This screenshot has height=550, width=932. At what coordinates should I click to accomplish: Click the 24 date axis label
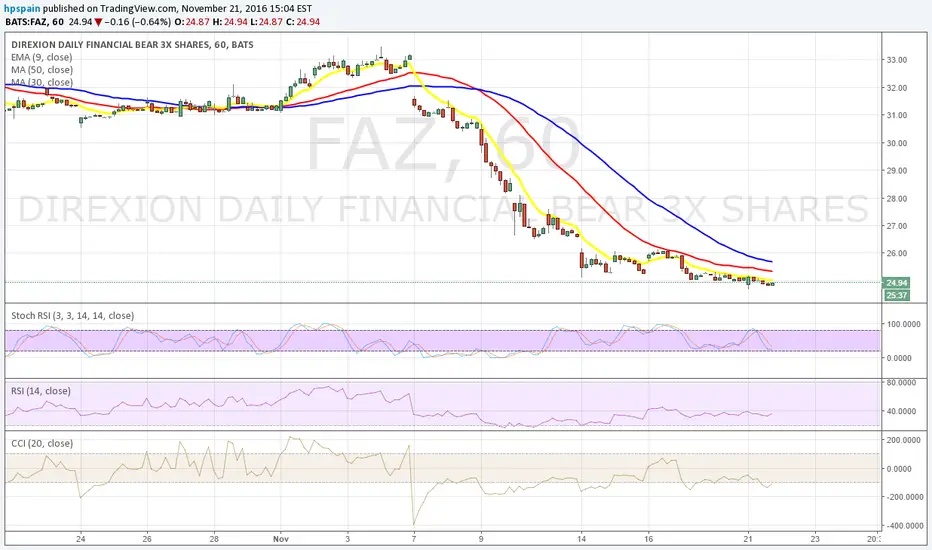[x=80, y=539]
